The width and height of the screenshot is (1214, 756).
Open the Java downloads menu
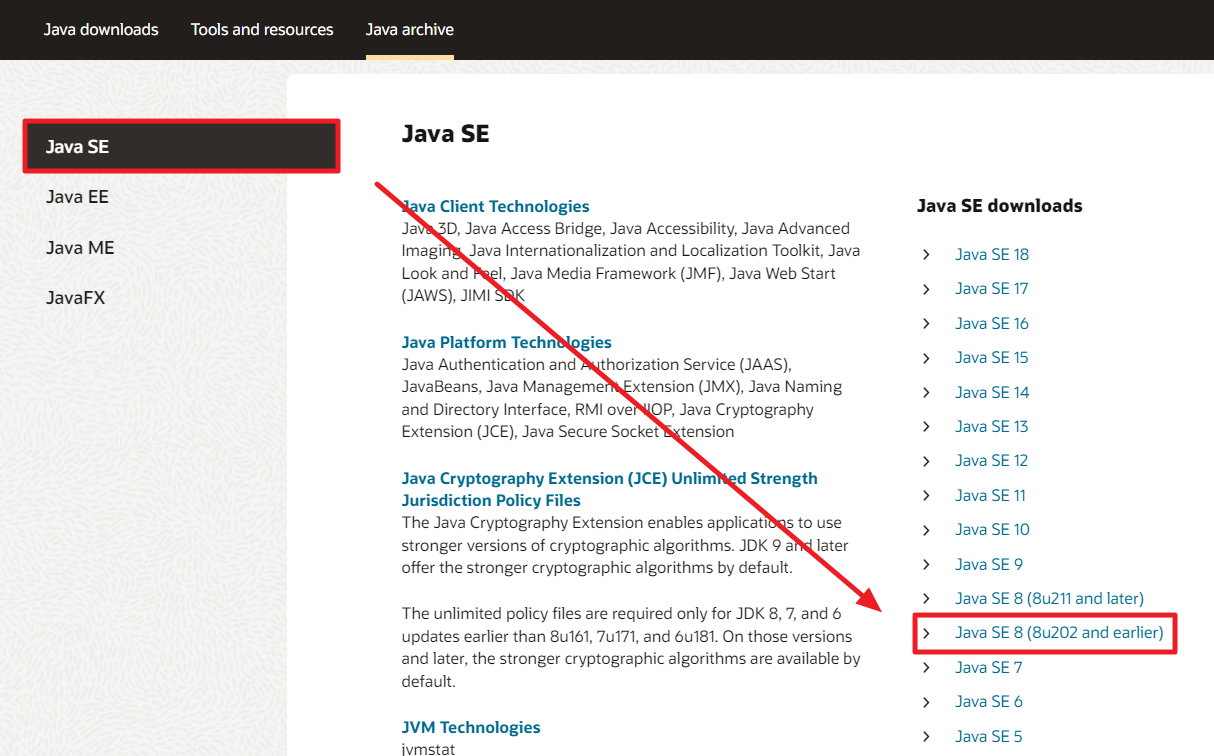tap(100, 29)
